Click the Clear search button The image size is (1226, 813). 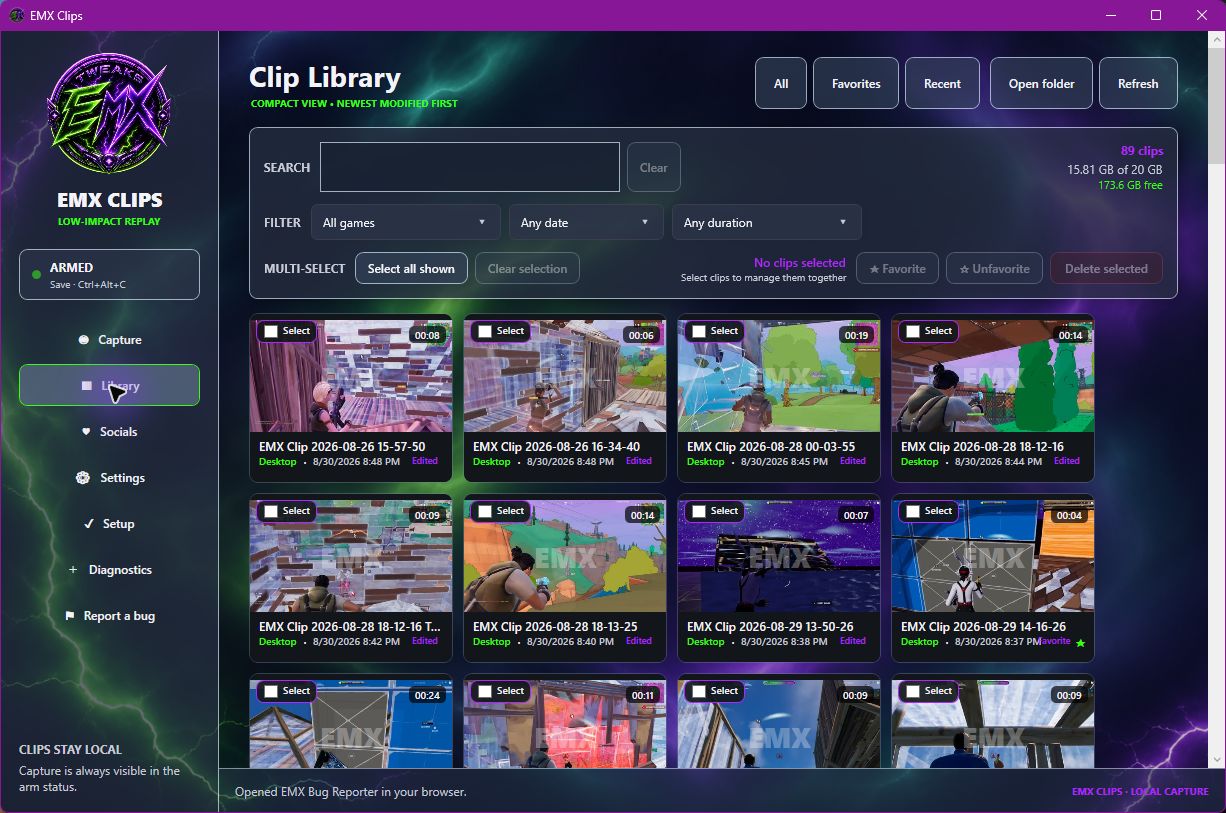pyautogui.click(x=654, y=167)
